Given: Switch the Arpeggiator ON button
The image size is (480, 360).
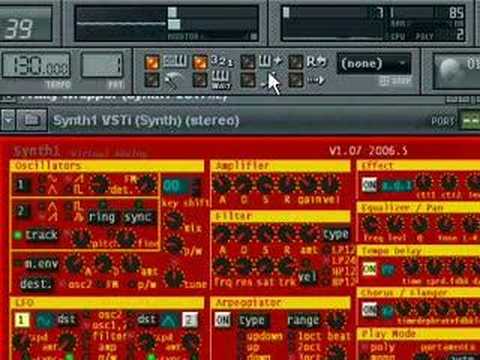Looking at the screenshot, I should 223,320.
